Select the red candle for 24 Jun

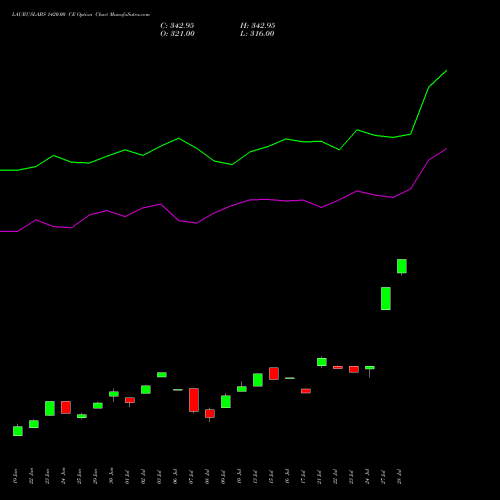coord(66,407)
